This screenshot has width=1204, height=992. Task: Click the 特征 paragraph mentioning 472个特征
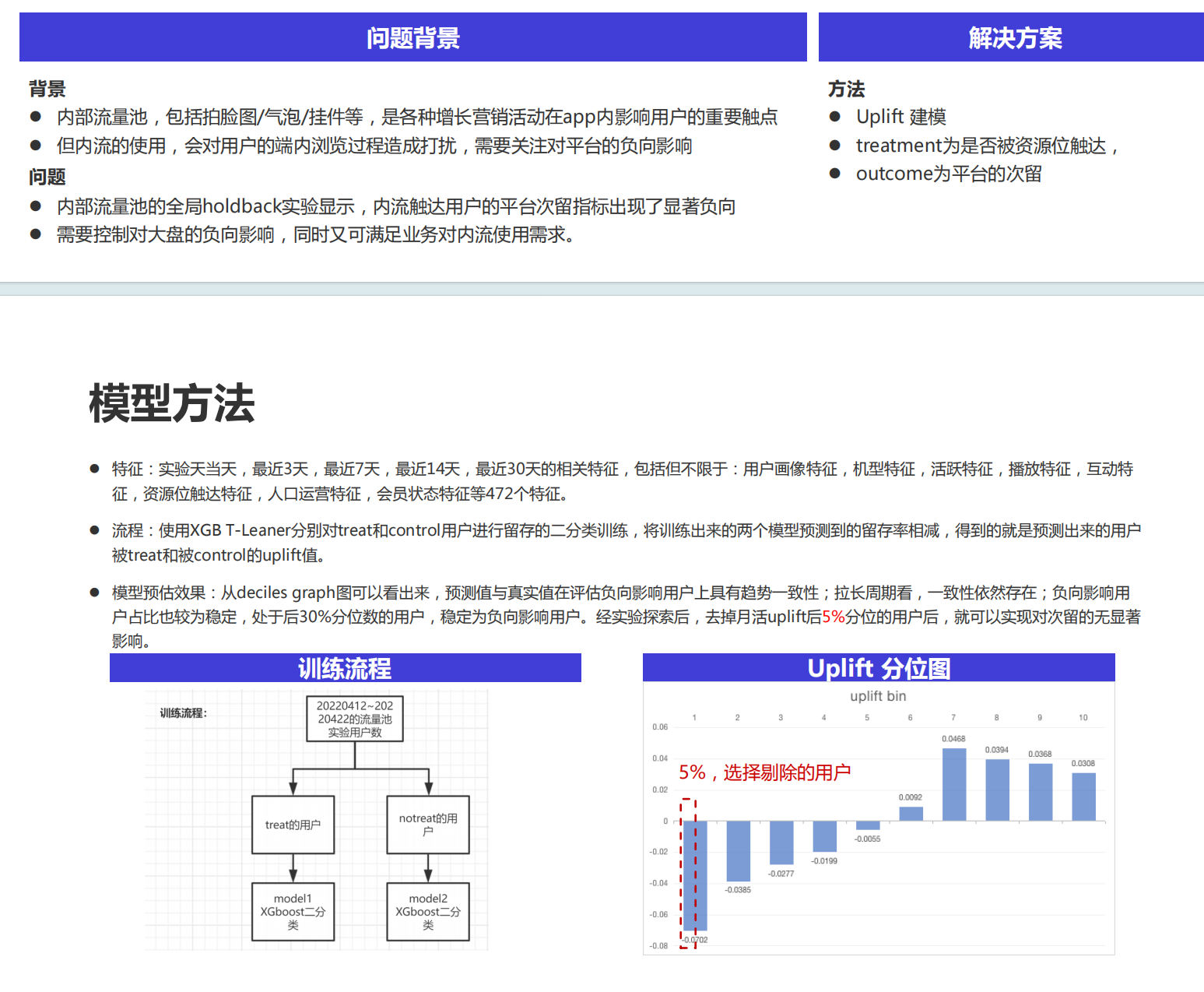click(x=623, y=481)
